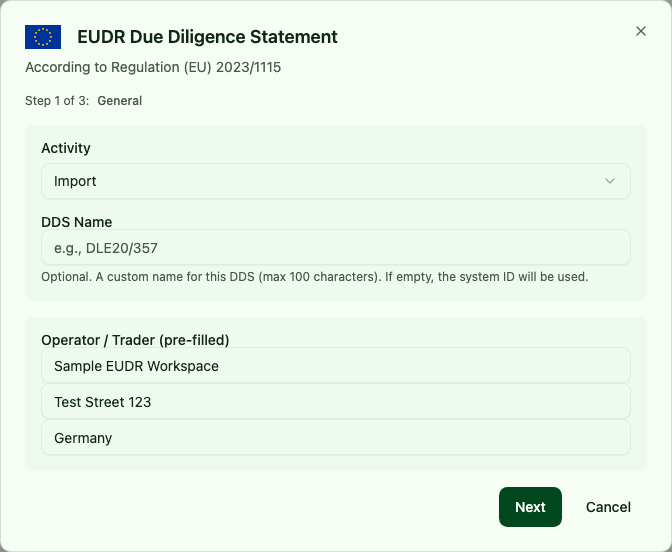
Task: Click the Operator / Trader (pre-filled) label
Action: coord(135,340)
